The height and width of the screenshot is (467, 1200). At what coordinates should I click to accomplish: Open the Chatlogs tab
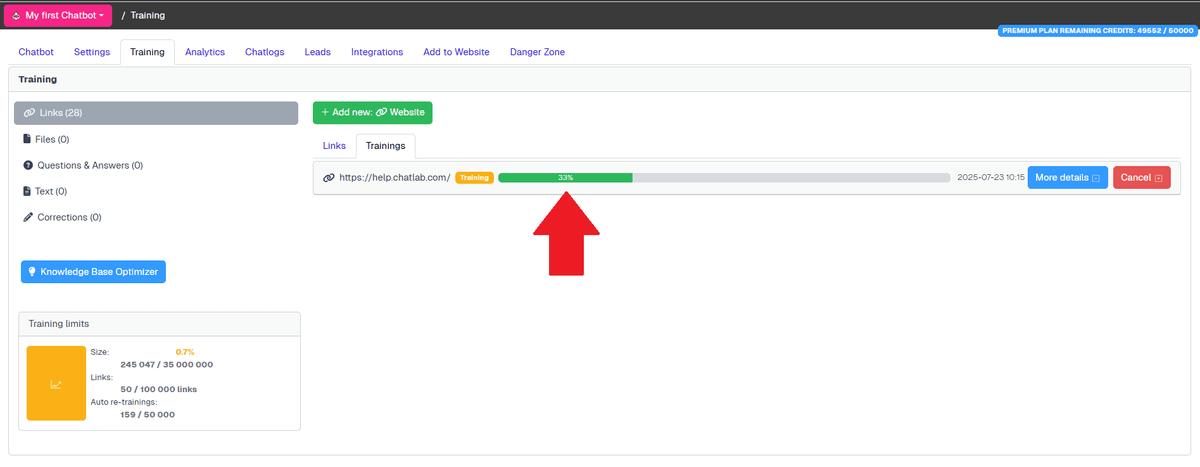tap(265, 52)
